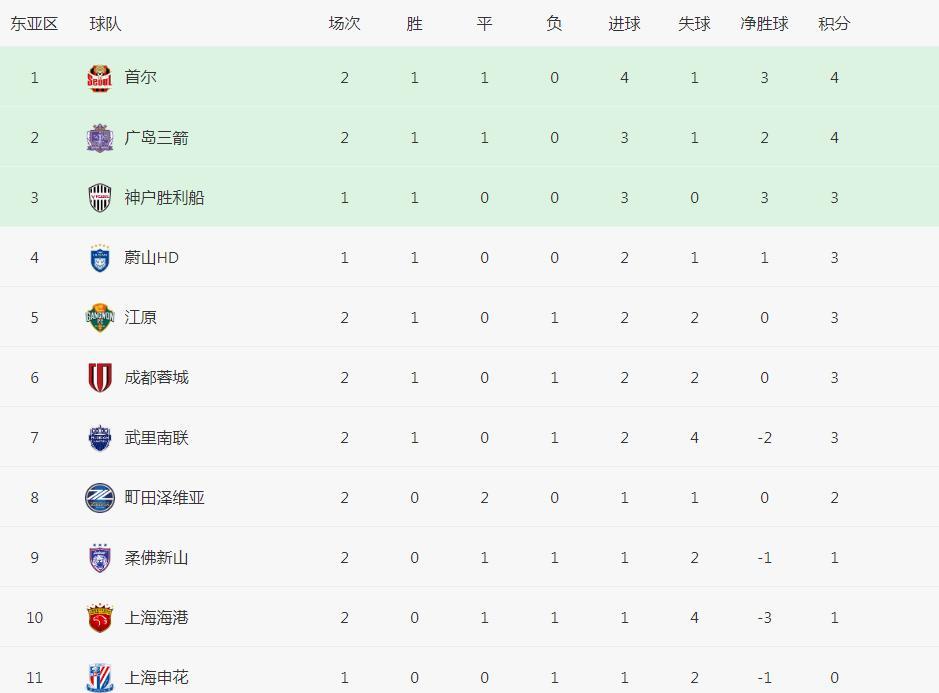Click the 东亚区 header label

pos(34,23)
